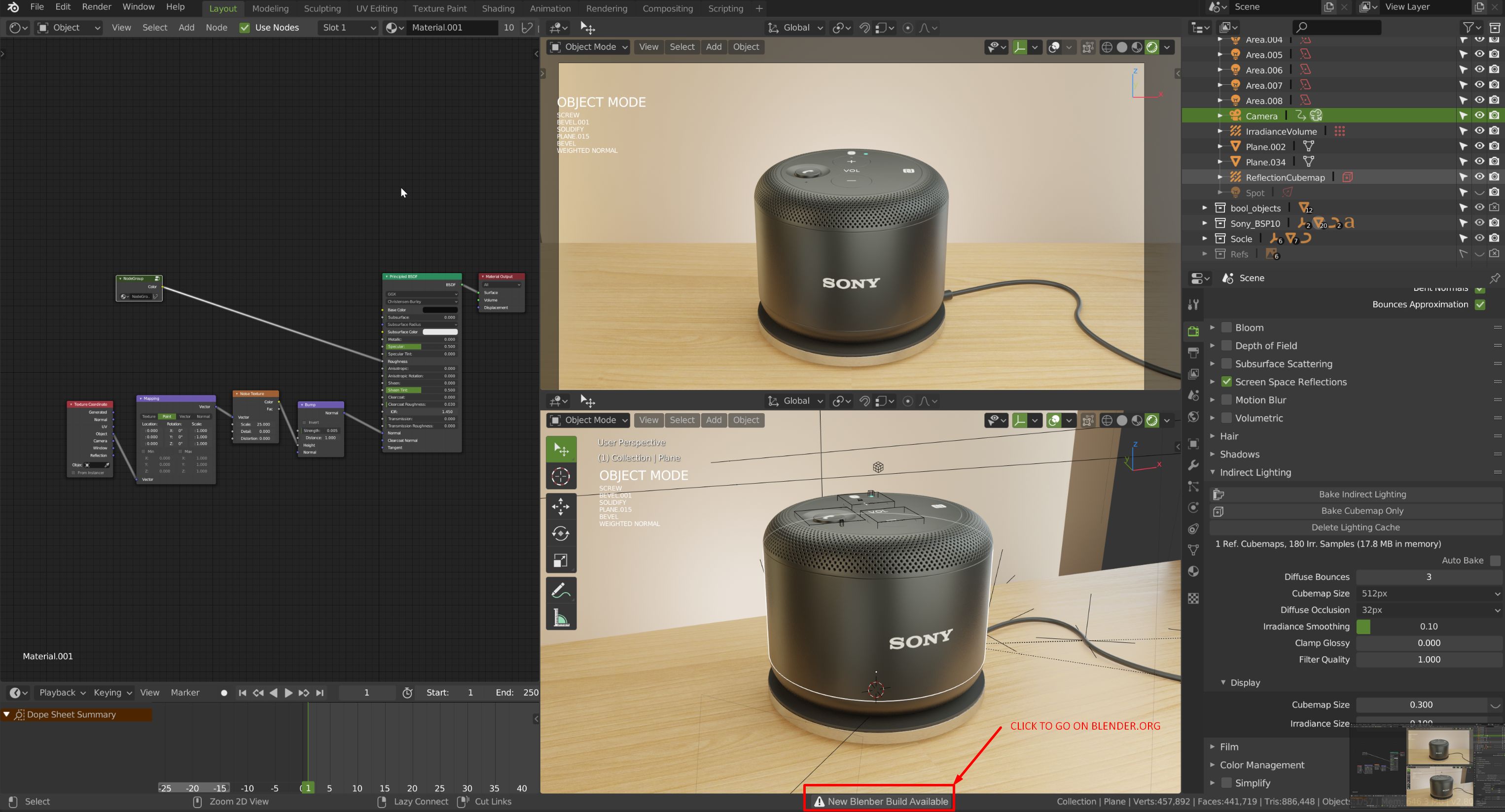Click the Base Color swatch in Principled BSDF
Screen dimensions: 1505x812
click(440, 310)
